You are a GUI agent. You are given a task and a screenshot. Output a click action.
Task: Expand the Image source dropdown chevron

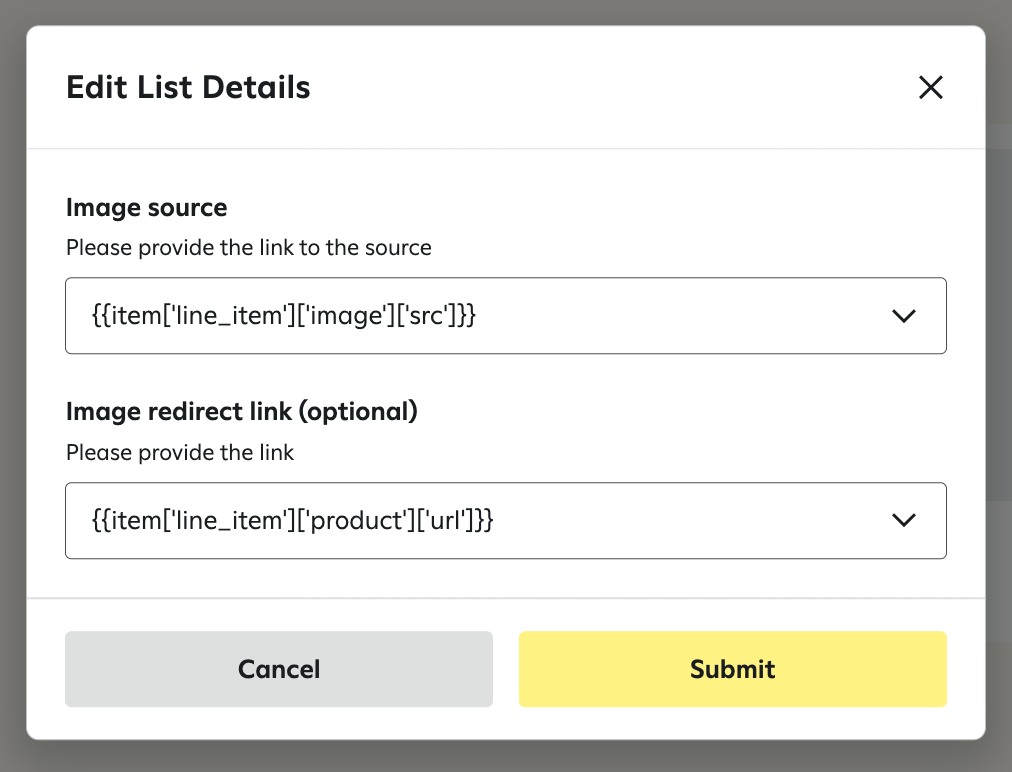click(x=903, y=316)
